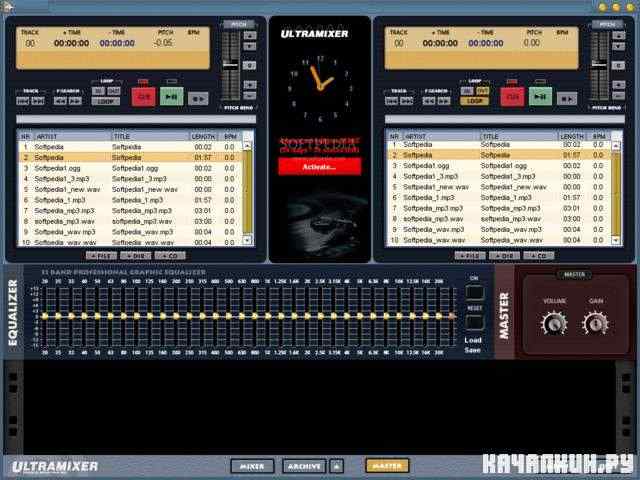
Task: Raise pitch with left deck up arrow
Action: click(x=250, y=36)
